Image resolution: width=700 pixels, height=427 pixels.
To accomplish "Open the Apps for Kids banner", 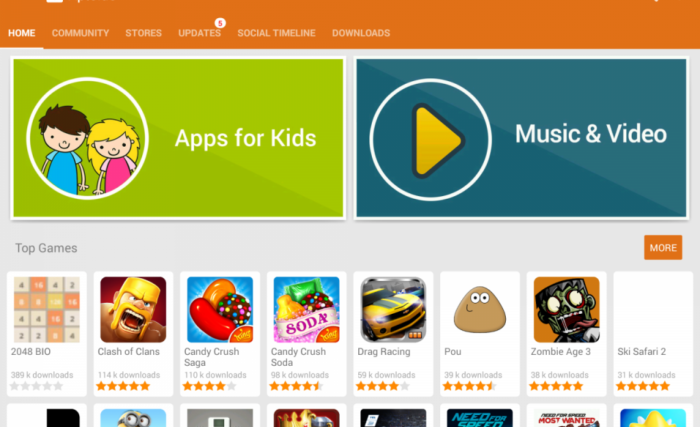I will point(178,138).
